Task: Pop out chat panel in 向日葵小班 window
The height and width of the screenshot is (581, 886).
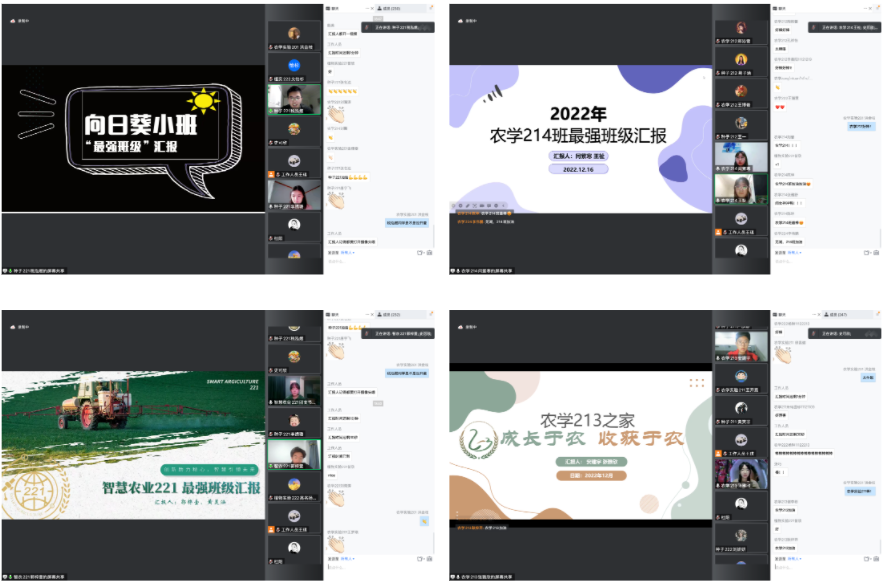Action: point(431,6)
